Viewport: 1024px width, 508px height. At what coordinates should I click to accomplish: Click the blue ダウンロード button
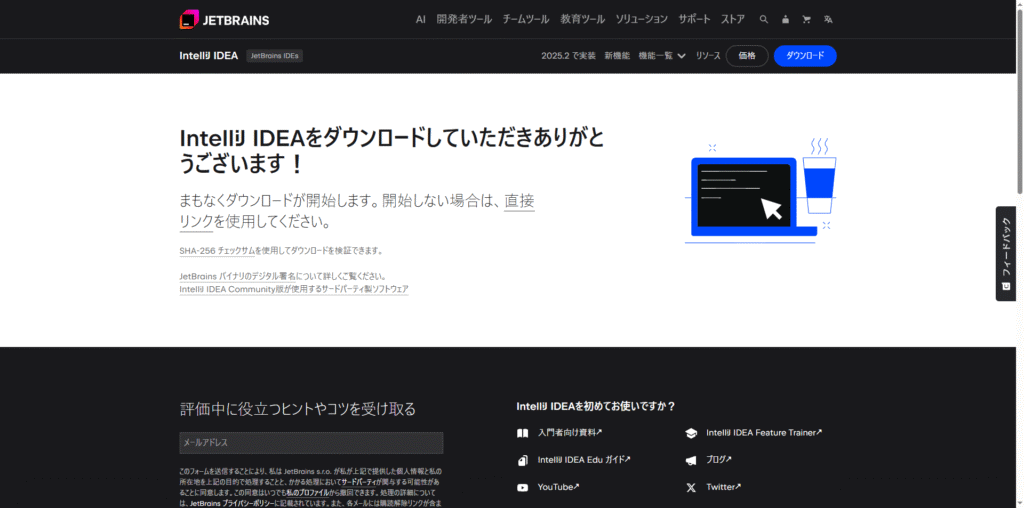805,56
